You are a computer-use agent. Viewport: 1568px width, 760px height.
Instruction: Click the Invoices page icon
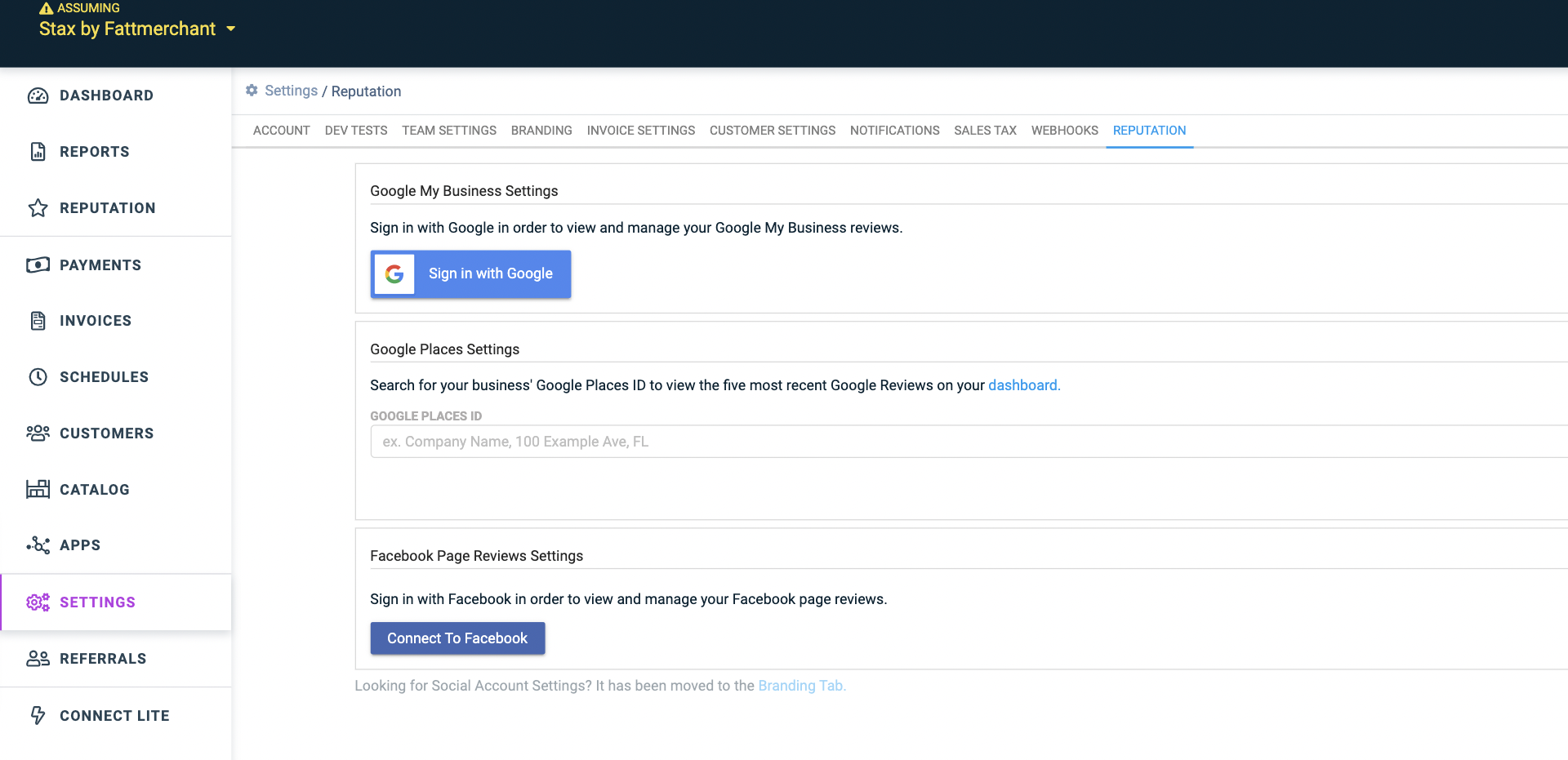point(38,321)
